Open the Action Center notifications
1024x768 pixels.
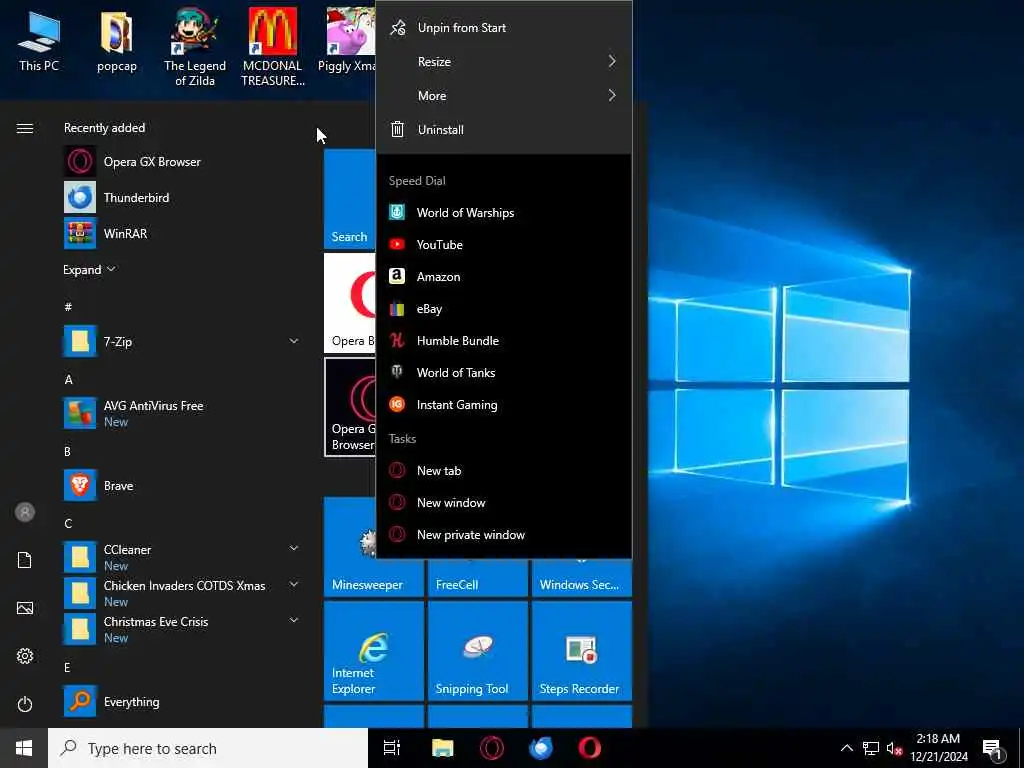[x=993, y=748]
